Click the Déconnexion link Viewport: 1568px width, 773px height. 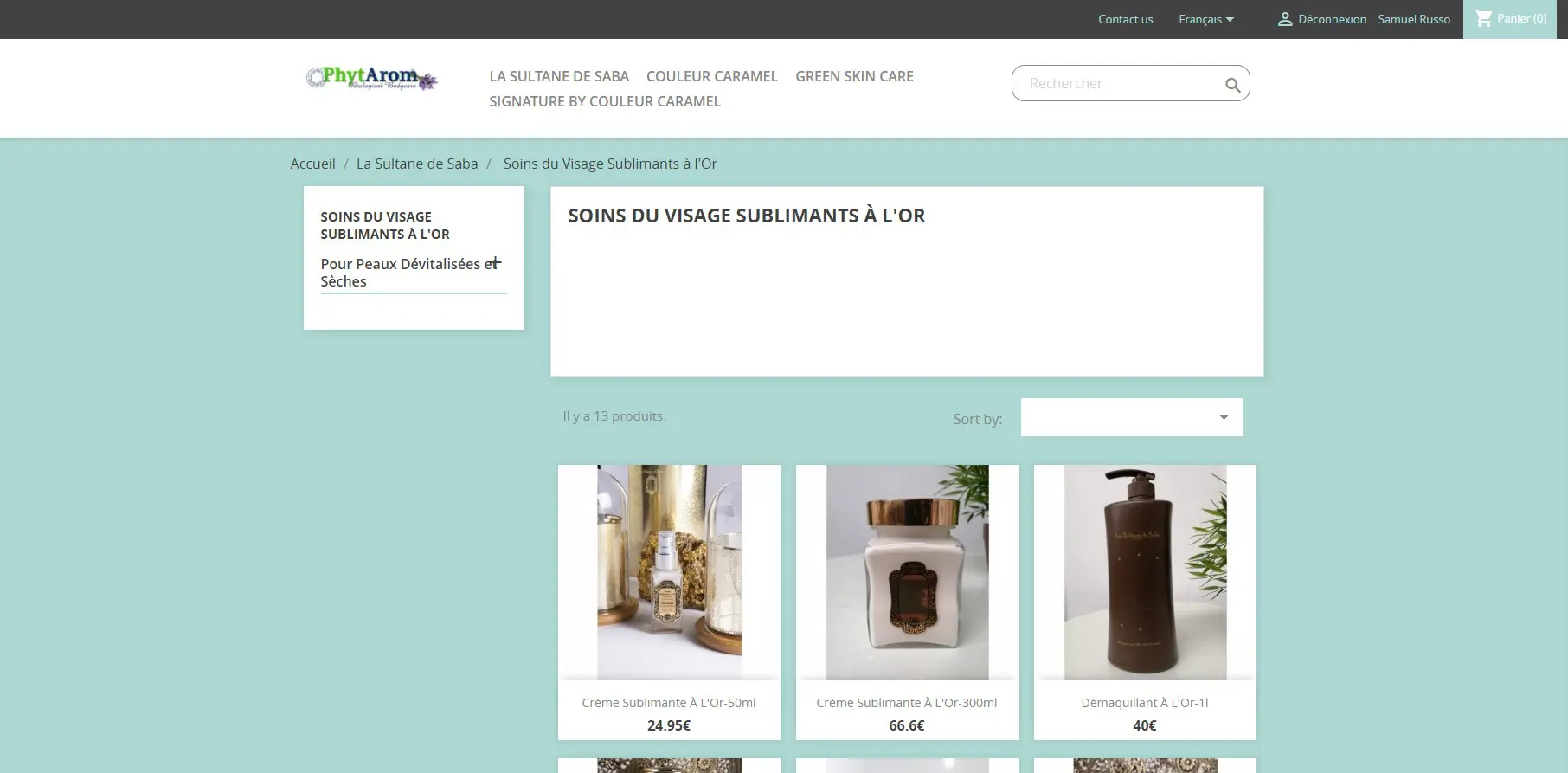pyautogui.click(x=1332, y=19)
